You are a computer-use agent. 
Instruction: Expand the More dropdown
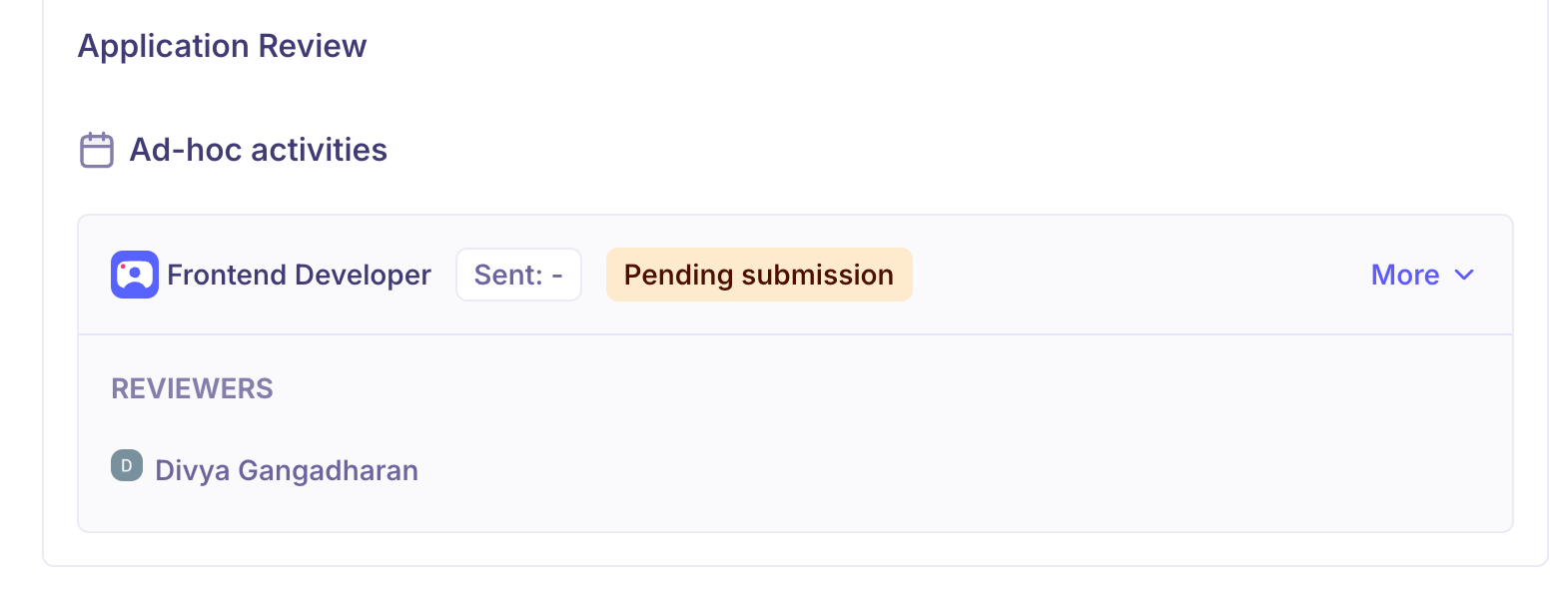click(x=1422, y=275)
